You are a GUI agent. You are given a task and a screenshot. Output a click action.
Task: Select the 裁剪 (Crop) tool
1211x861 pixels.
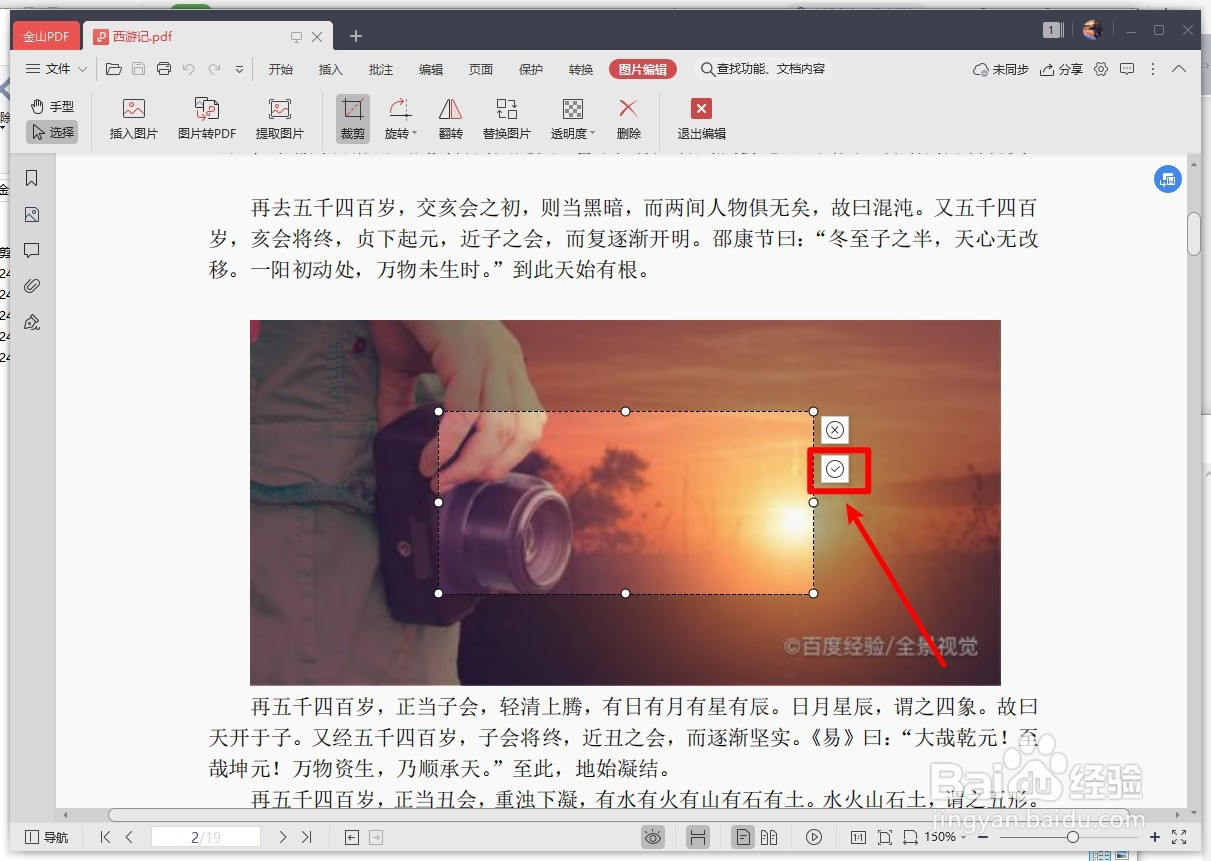point(352,117)
